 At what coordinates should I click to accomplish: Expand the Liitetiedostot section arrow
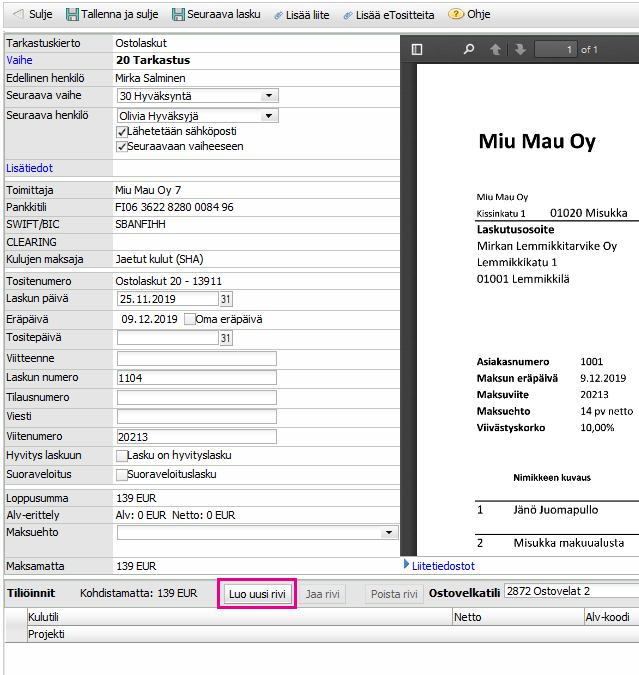tap(406, 564)
